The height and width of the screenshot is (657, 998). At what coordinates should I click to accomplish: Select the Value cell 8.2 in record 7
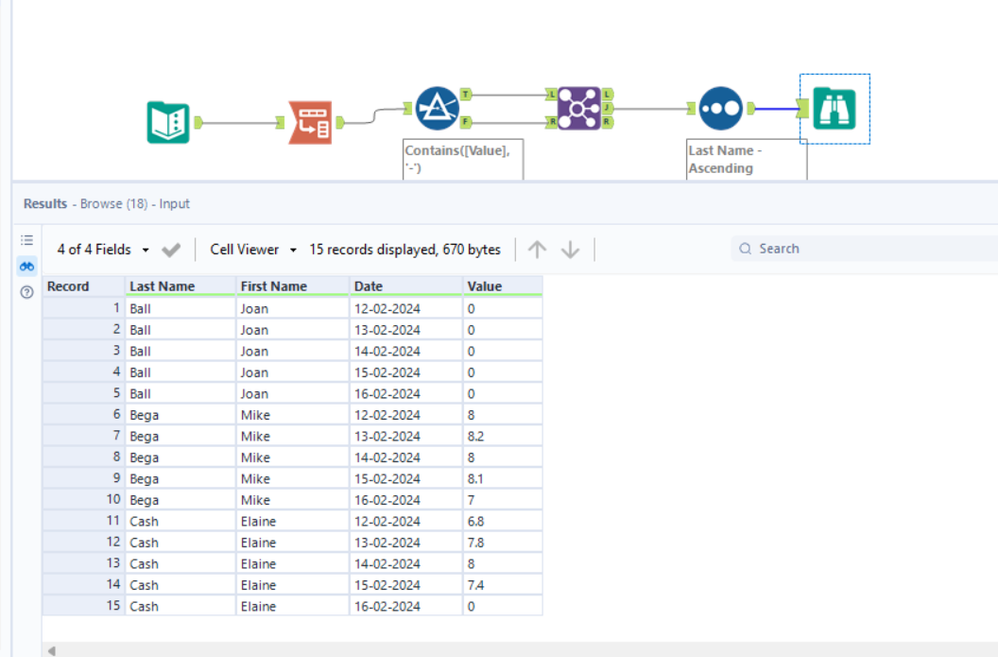pyautogui.click(x=503, y=436)
